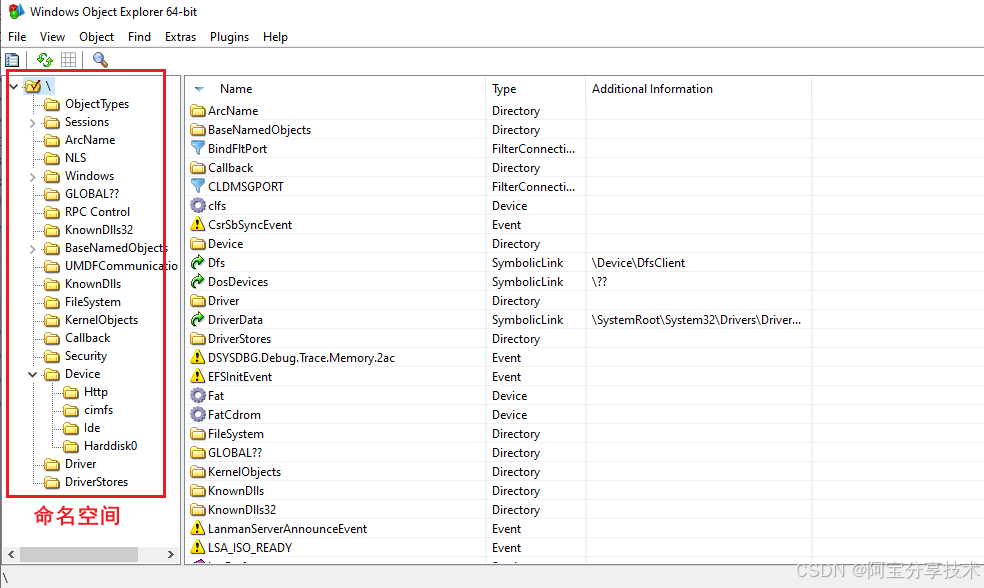Open the View menu
Image resolution: width=984 pixels, height=588 pixels.
[52, 37]
